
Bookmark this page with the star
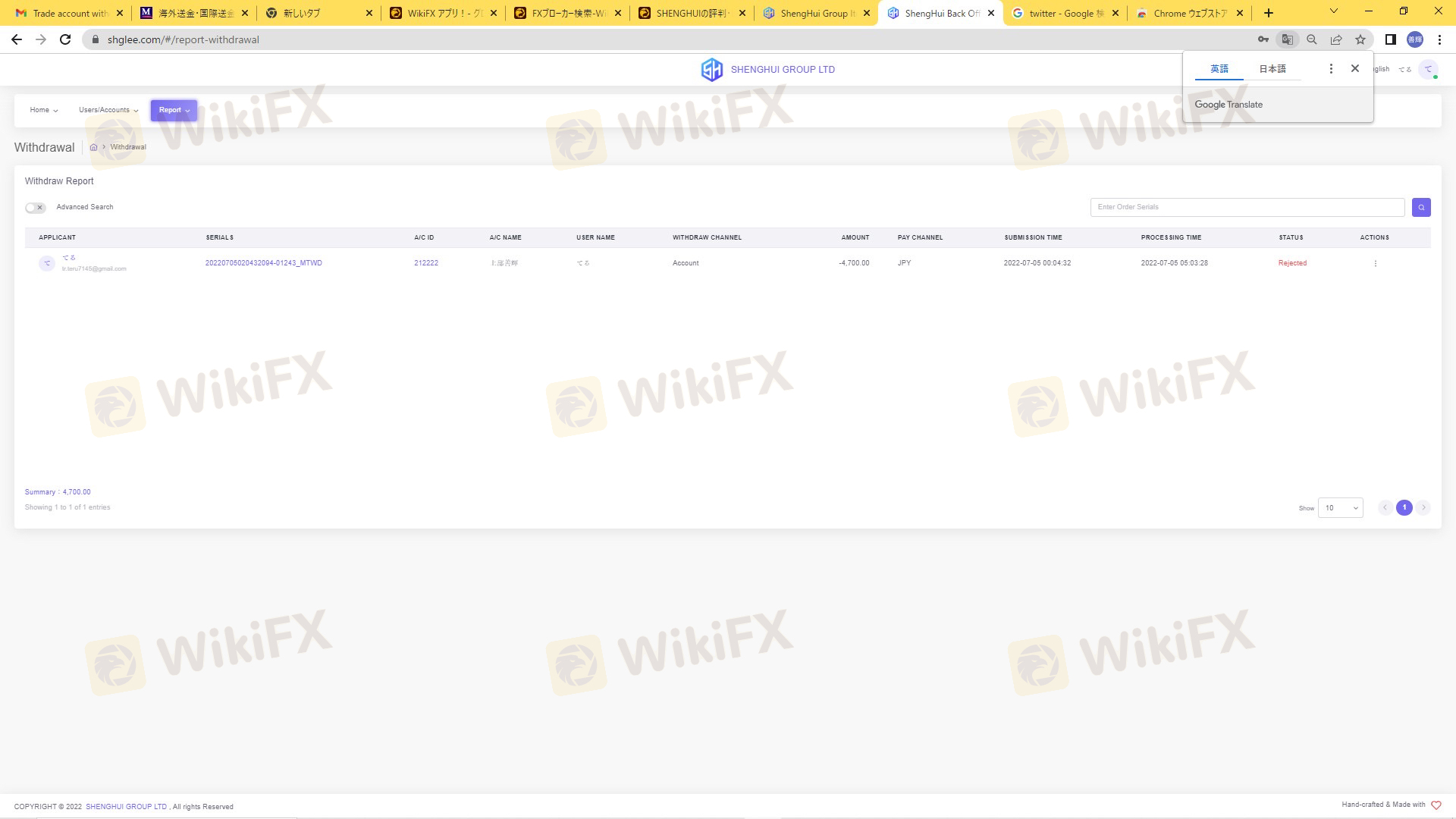(x=1360, y=39)
